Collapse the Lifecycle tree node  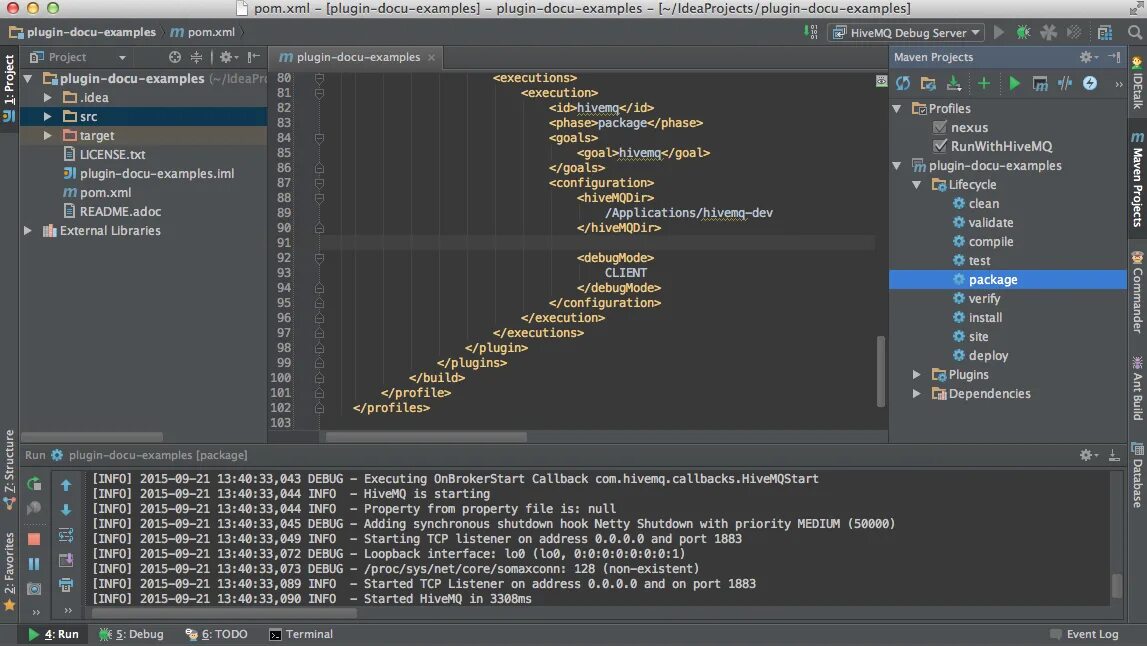click(917, 184)
